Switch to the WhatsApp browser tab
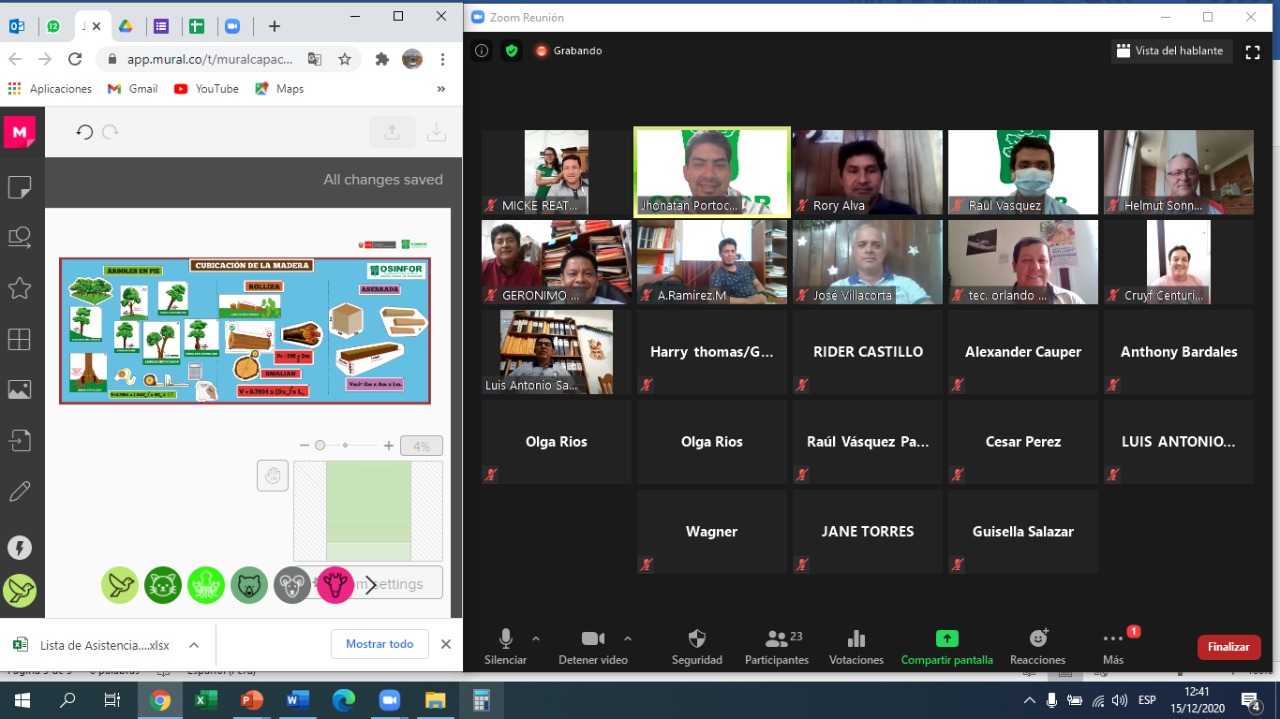Screen dimensions: 1280x719 tap(53, 26)
